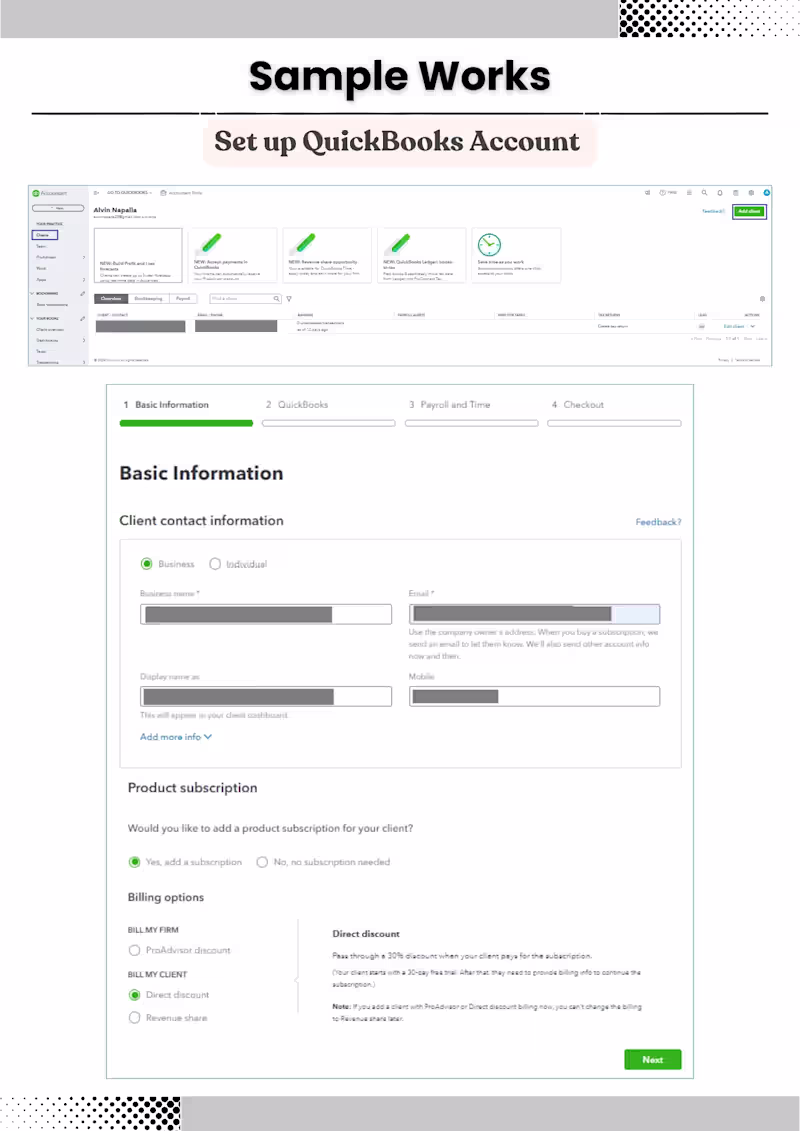Open Build Profit and Loss forecasts card
The height and width of the screenshot is (1131, 800).
139,255
